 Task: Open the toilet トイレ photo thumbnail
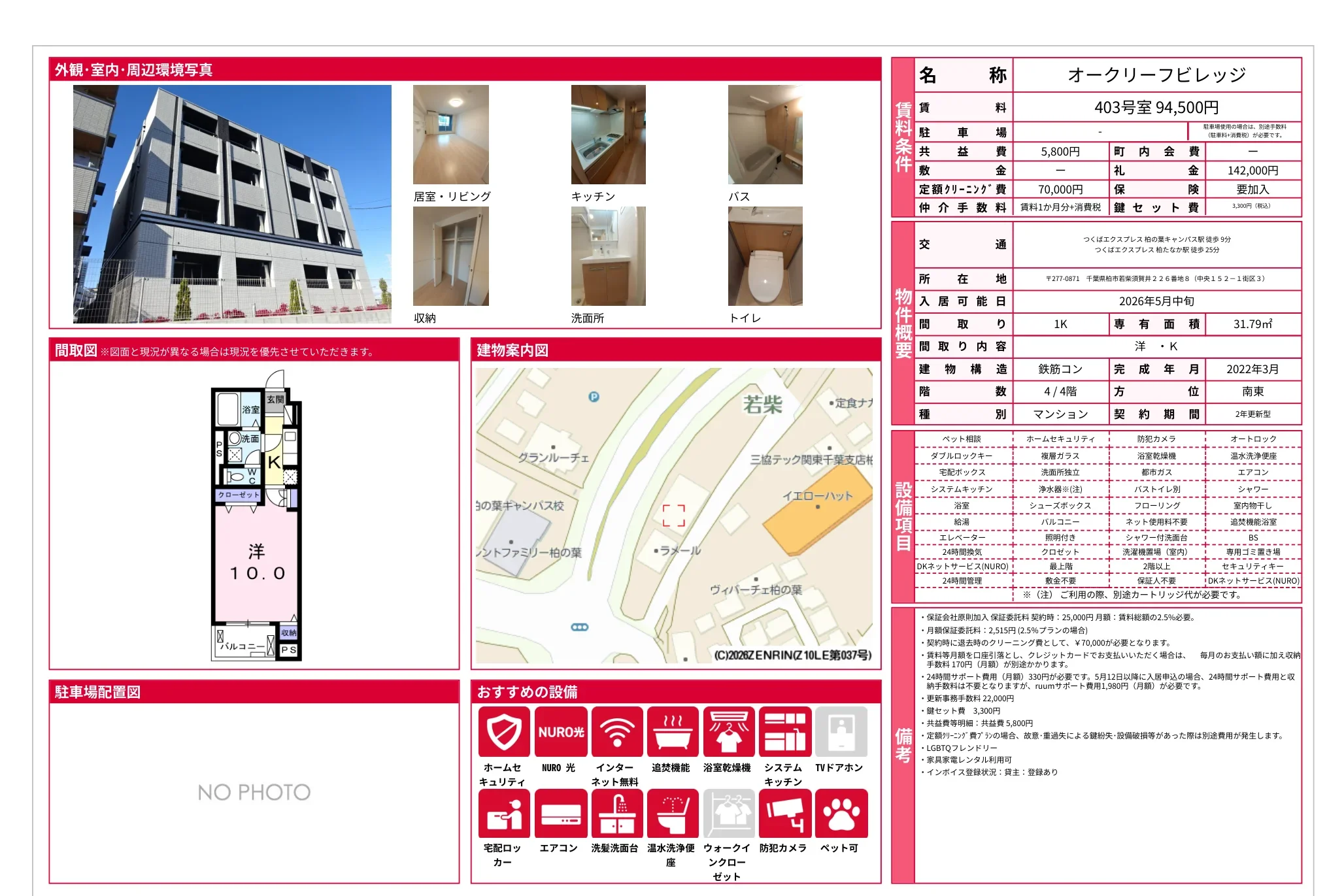coord(765,256)
